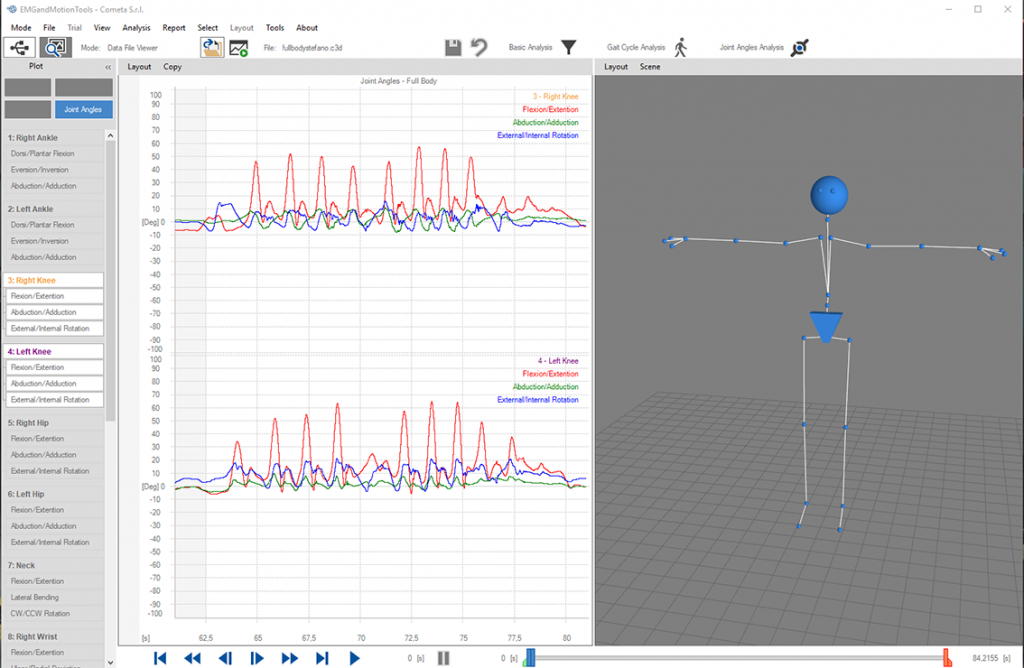The height and width of the screenshot is (668, 1024).
Task: Click Copy above the chart
Action: click(172, 67)
